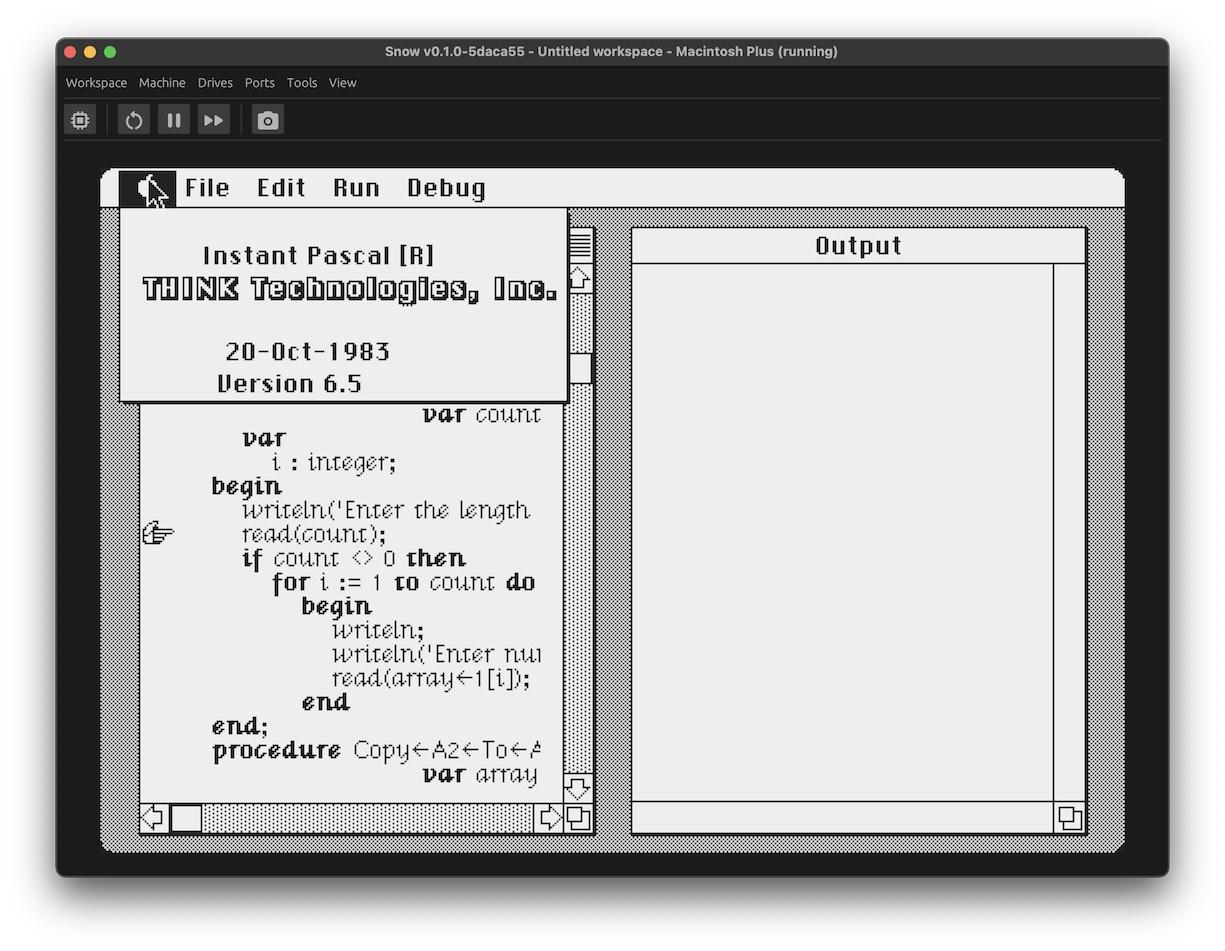Click the 'read(count);' code line

pyautogui.click(x=313, y=535)
